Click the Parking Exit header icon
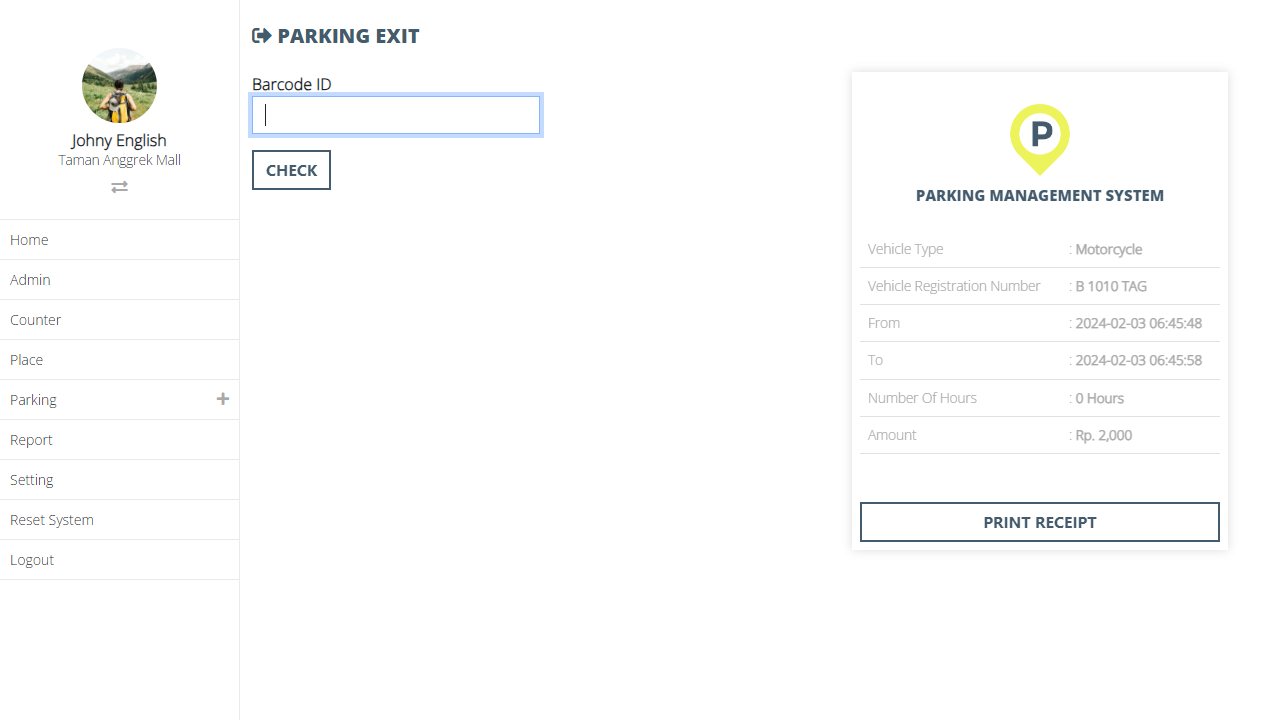The height and width of the screenshot is (720, 1280). tap(262, 36)
